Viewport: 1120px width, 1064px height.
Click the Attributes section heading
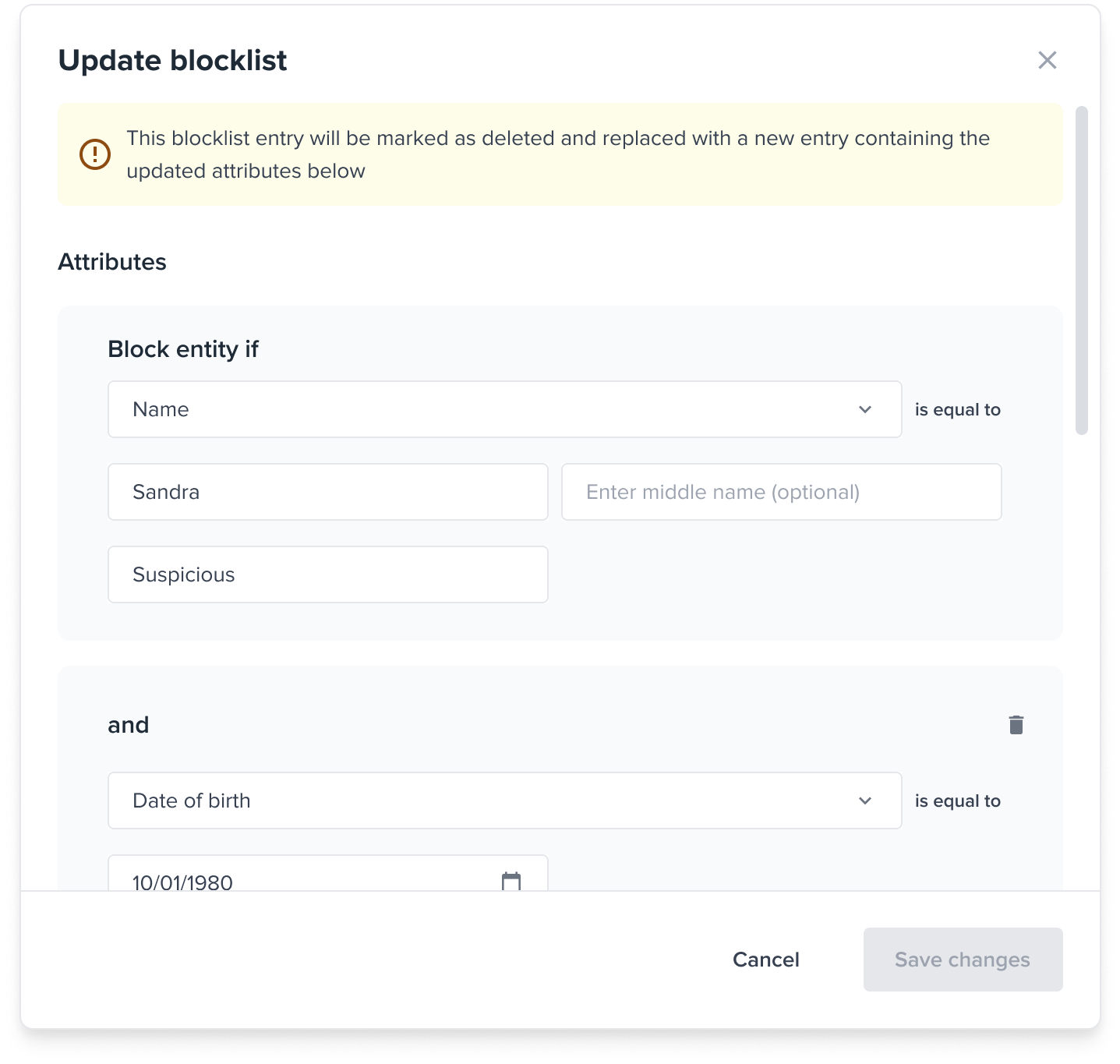[x=112, y=262]
